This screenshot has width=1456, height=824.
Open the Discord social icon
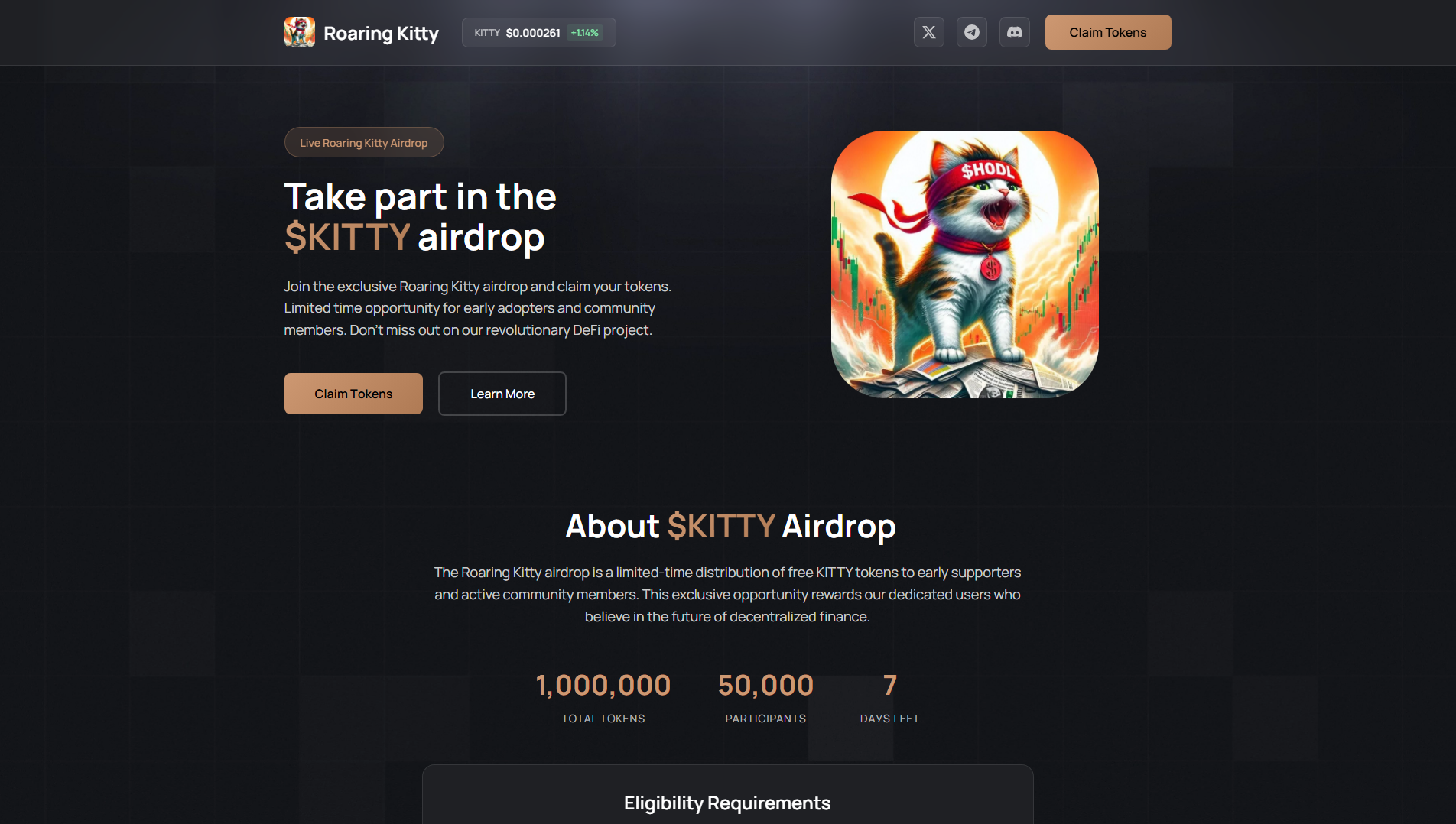pyautogui.click(x=1014, y=32)
